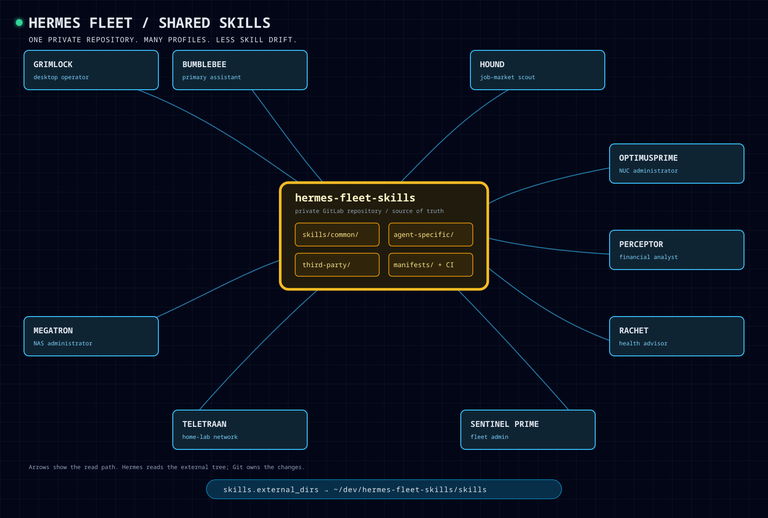Pick the MEGATRON NAS administrator node
768x518 pixels.
pos(91,336)
